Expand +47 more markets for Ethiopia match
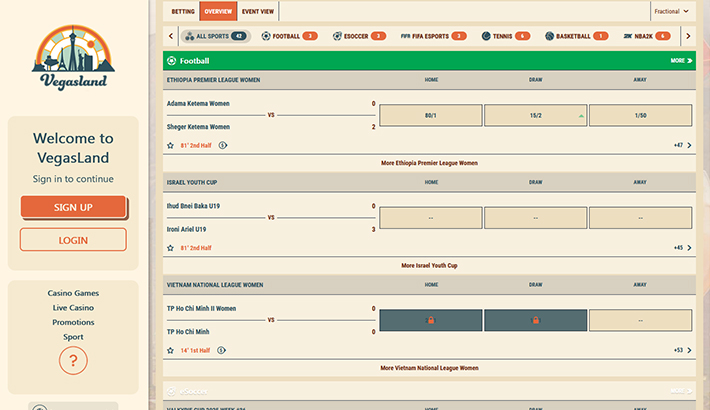Screen dimensions: 710x410 [x=683, y=145]
